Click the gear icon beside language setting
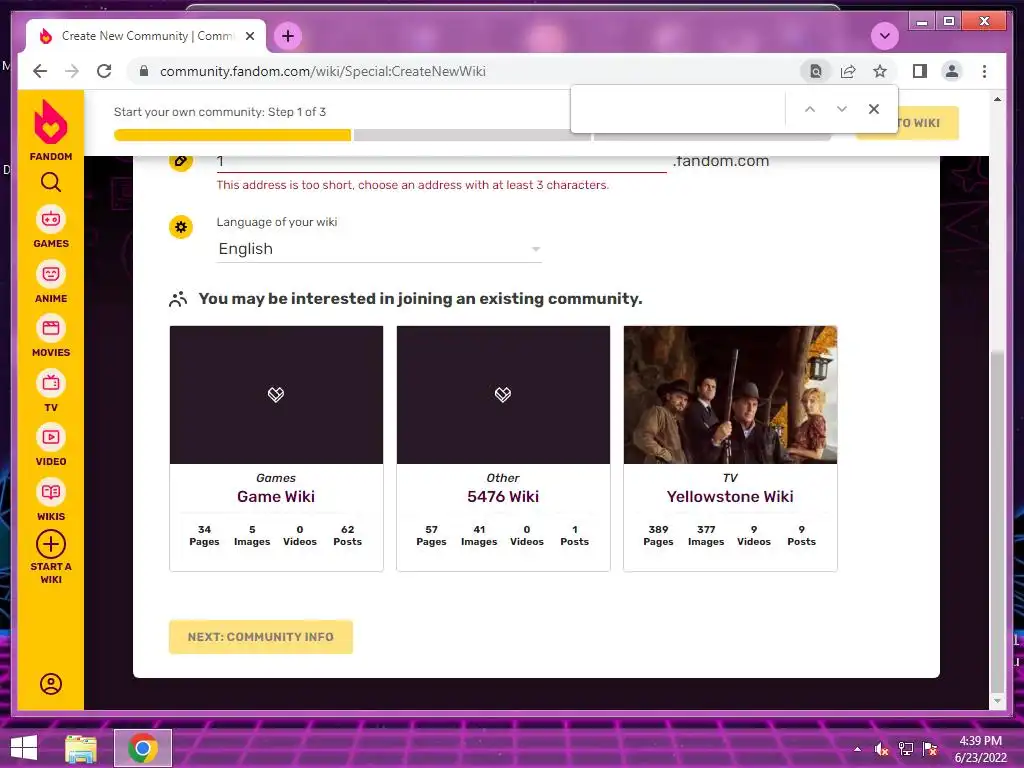The image size is (1024, 768). (181, 227)
